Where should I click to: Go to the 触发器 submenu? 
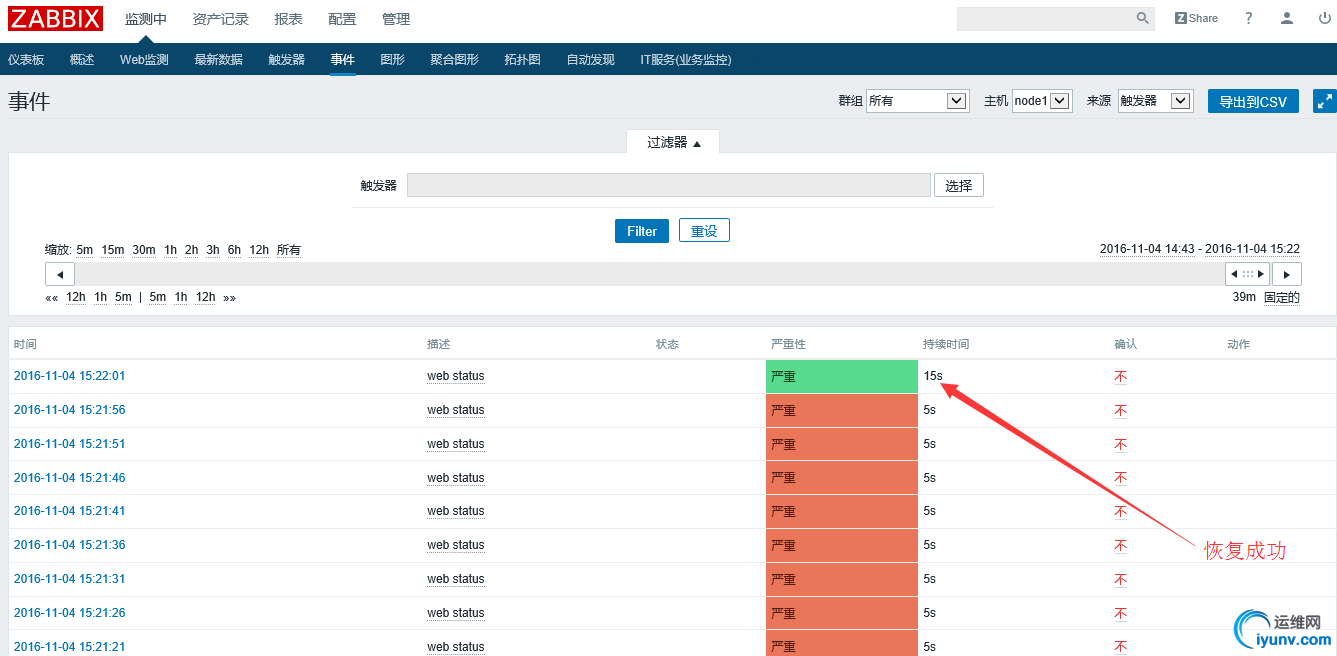coord(287,60)
